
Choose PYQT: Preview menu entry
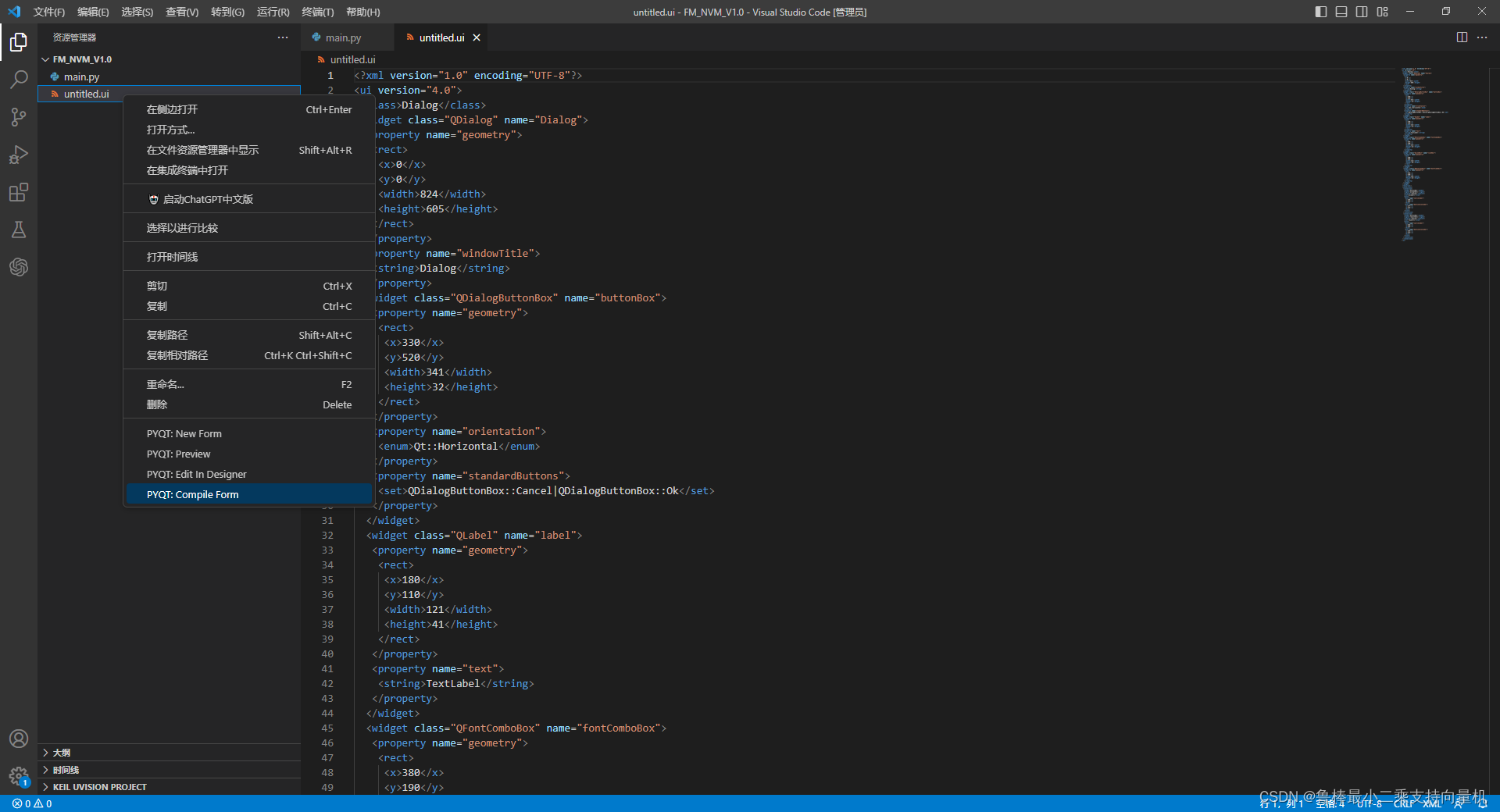click(x=248, y=454)
